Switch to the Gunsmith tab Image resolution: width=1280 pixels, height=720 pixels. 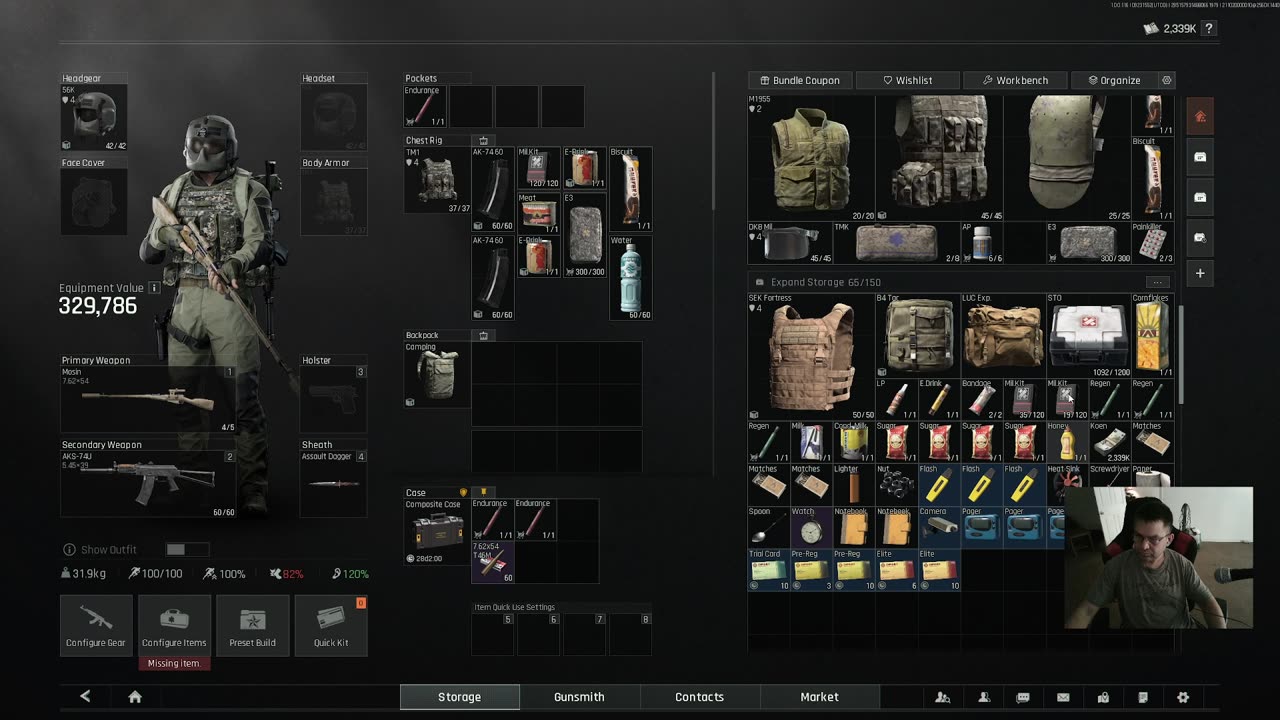coord(579,697)
